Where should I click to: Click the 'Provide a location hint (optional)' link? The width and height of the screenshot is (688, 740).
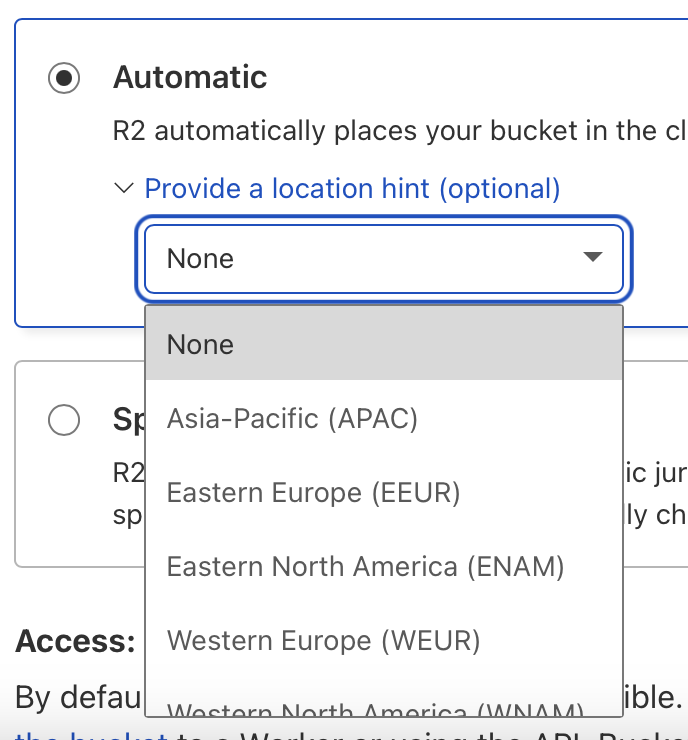(x=352, y=188)
